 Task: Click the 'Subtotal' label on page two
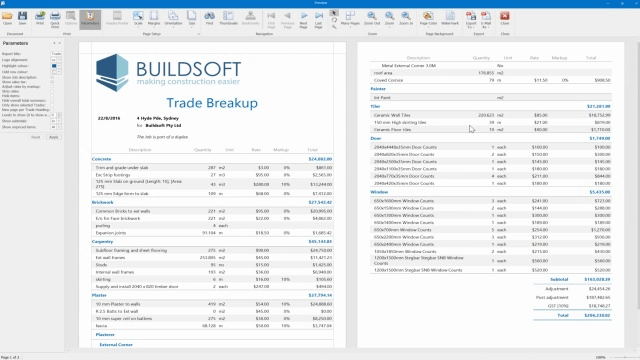pos(559,279)
